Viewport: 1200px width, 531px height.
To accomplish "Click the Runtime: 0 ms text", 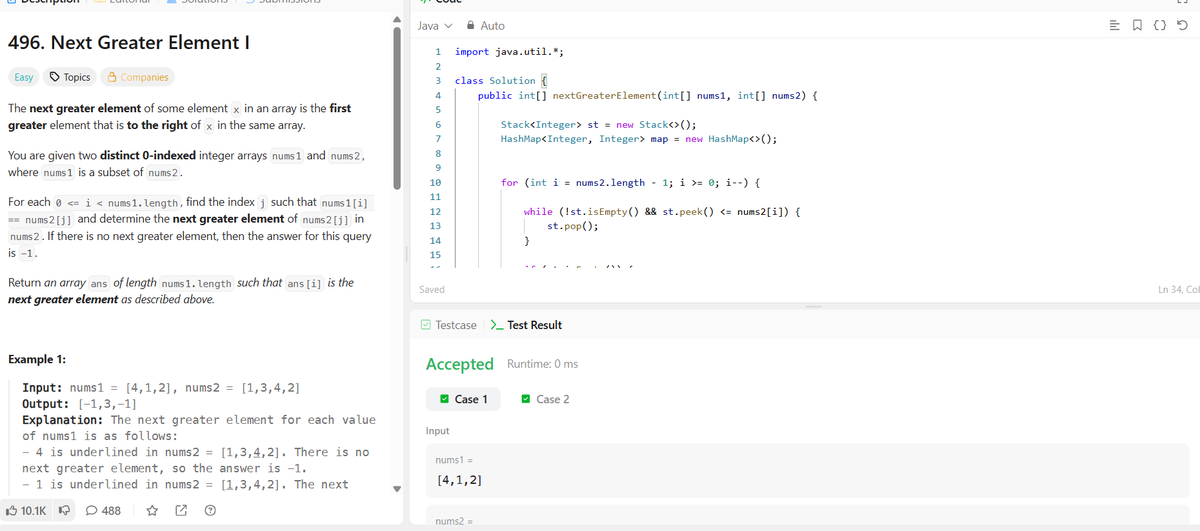I will pyautogui.click(x=543, y=364).
